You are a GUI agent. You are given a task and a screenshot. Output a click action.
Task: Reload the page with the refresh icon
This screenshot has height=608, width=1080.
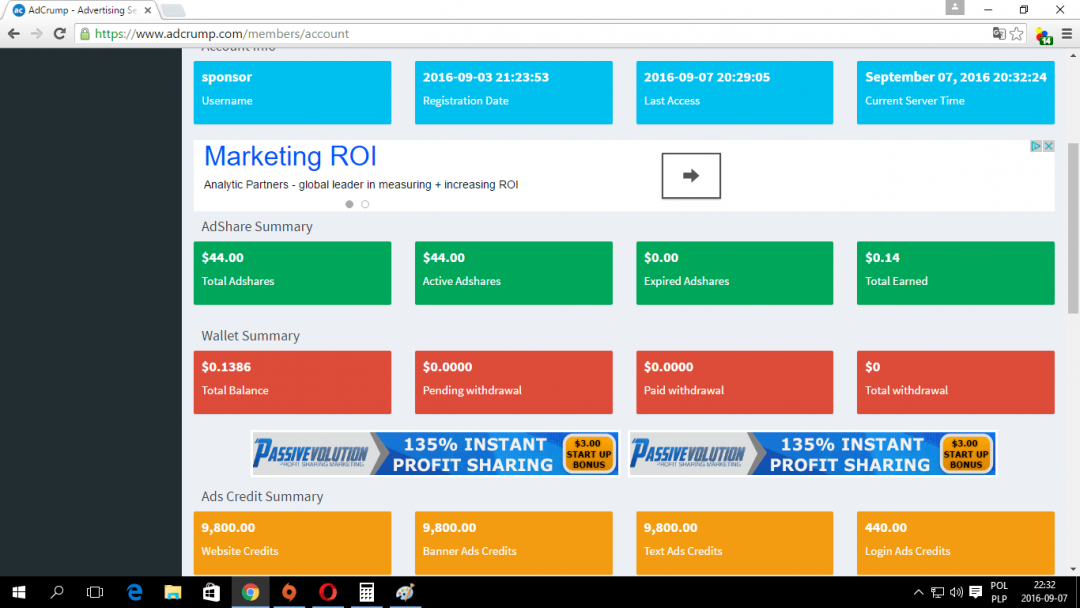59,34
